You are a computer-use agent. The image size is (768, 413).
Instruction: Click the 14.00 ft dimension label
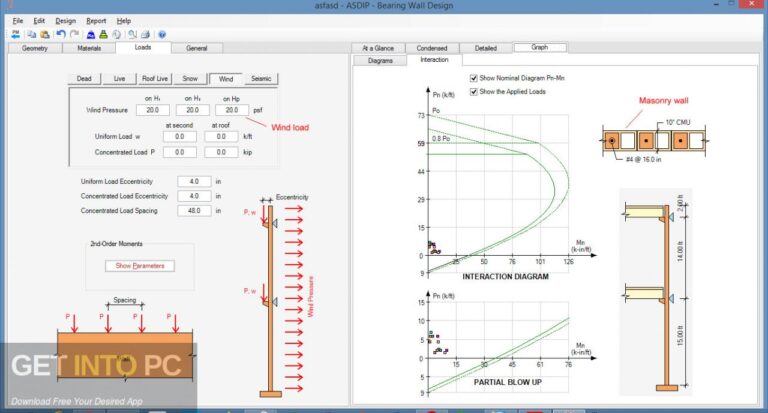(x=680, y=253)
